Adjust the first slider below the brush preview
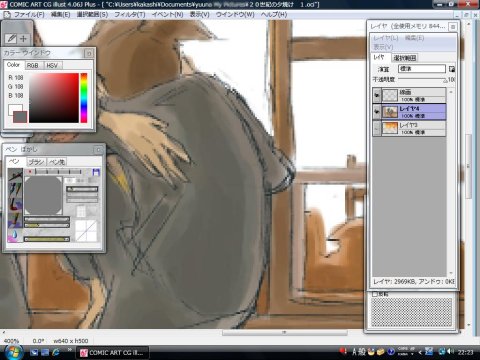 (x=47, y=219)
